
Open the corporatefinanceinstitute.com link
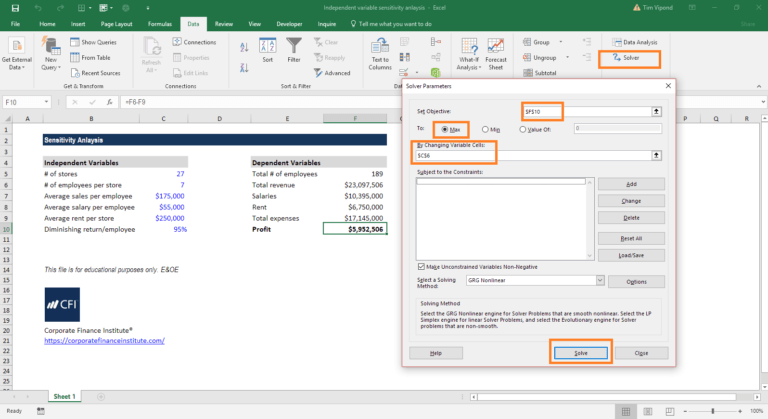104,340
